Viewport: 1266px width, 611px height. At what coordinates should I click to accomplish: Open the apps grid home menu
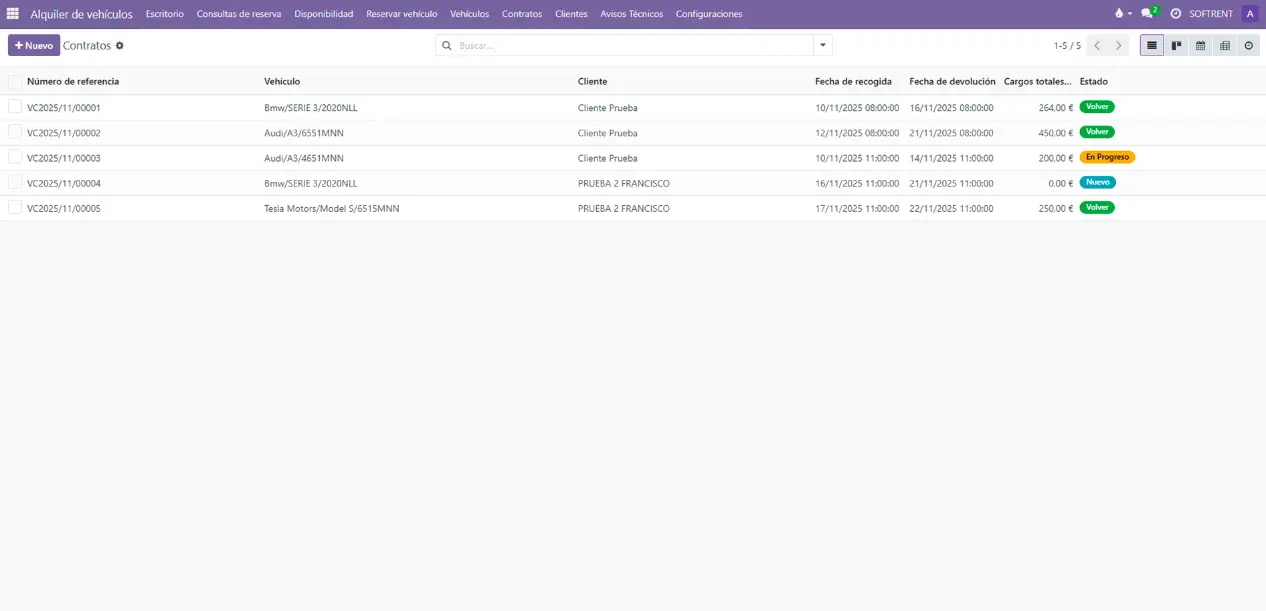13,14
